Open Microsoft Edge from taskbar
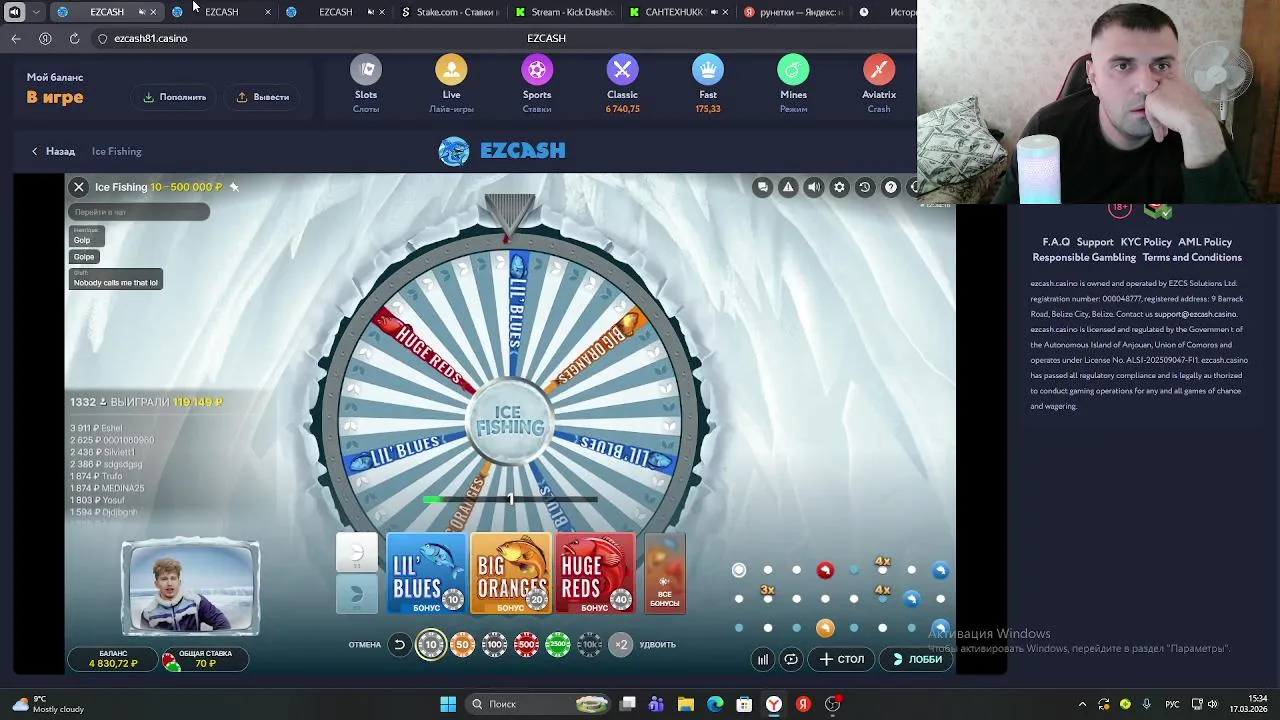This screenshot has width=1280, height=720. coord(715,704)
